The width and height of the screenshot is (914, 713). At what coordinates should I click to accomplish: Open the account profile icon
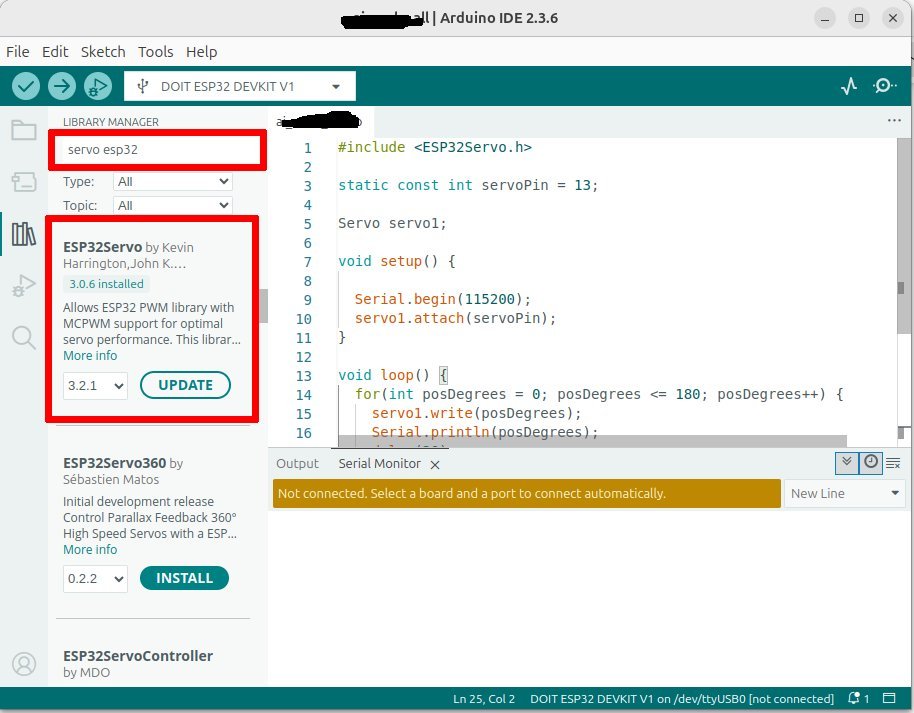[24, 664]
